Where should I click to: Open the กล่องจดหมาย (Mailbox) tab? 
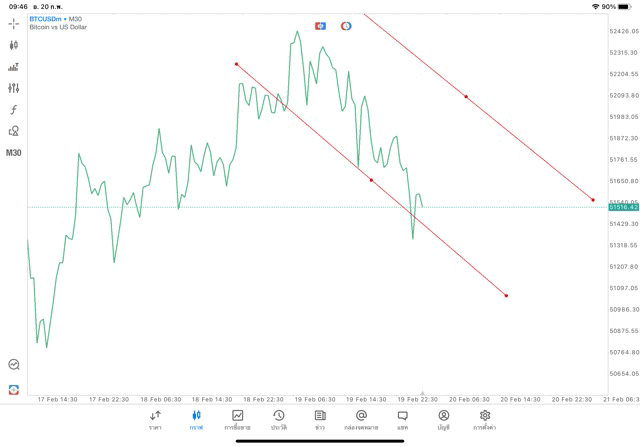pos(361,419)
